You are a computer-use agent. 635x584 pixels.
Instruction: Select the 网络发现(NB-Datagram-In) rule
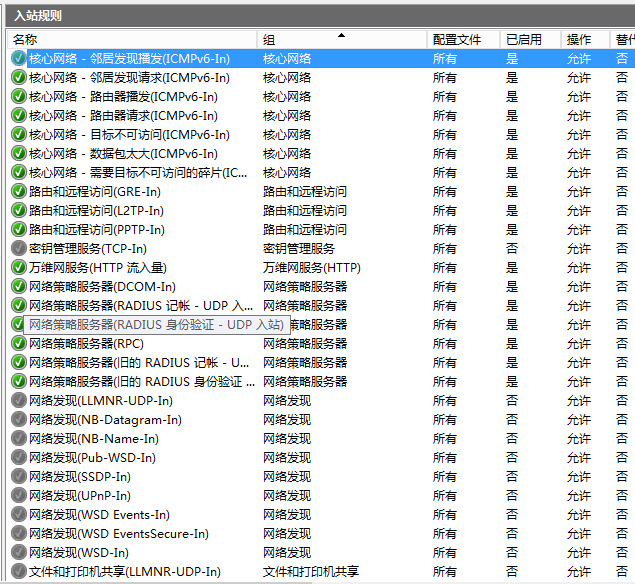pyautogui.click(x=105, y=420)
